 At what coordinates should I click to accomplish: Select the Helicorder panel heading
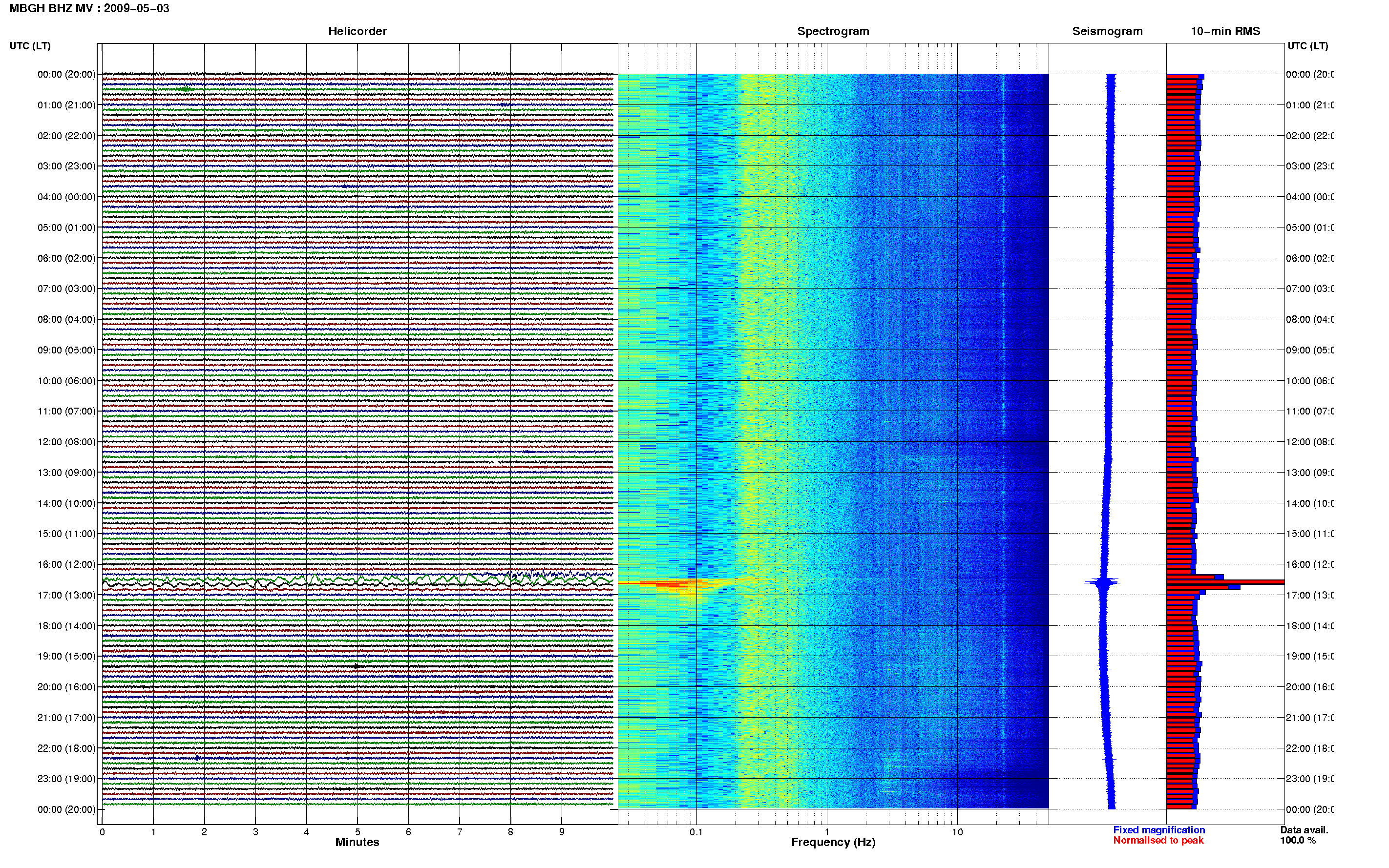click(x=357, y=31)
